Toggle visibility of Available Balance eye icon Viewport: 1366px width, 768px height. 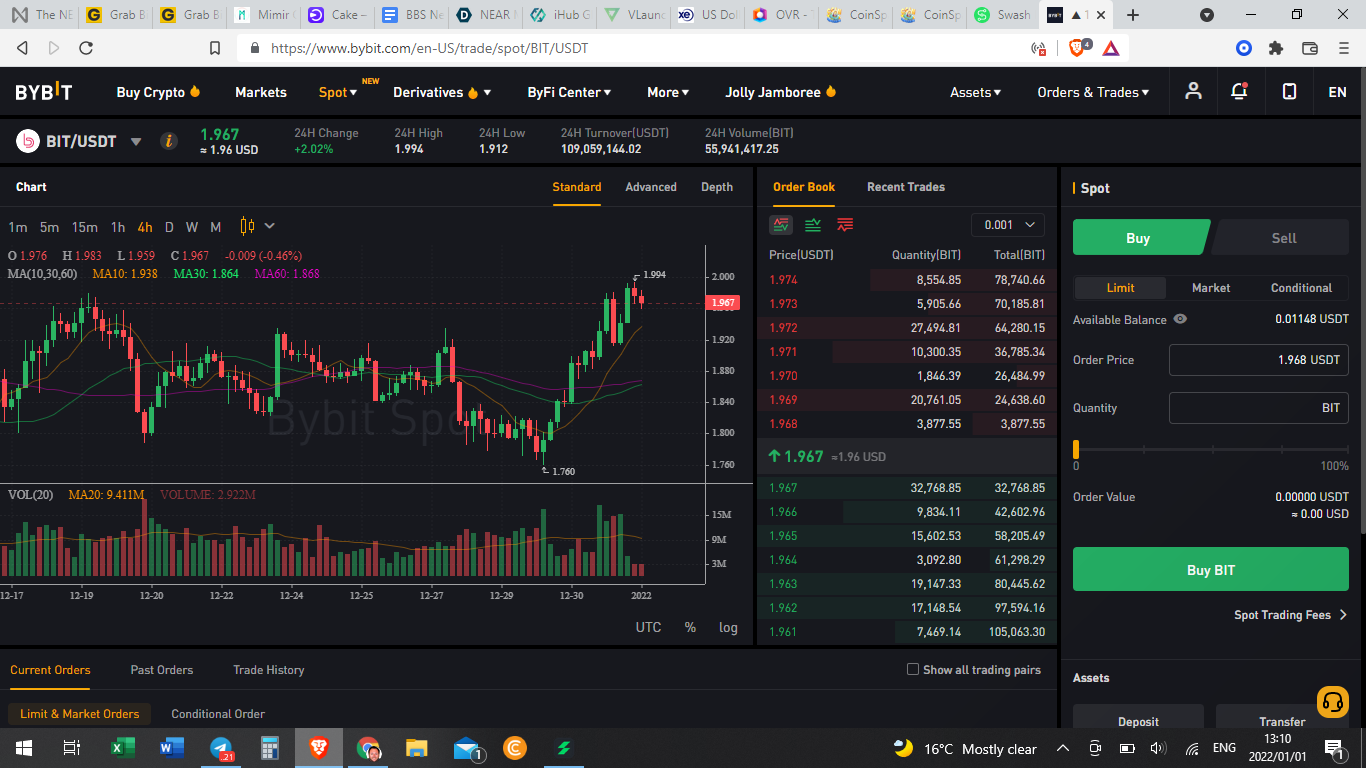click(1180, 319)
